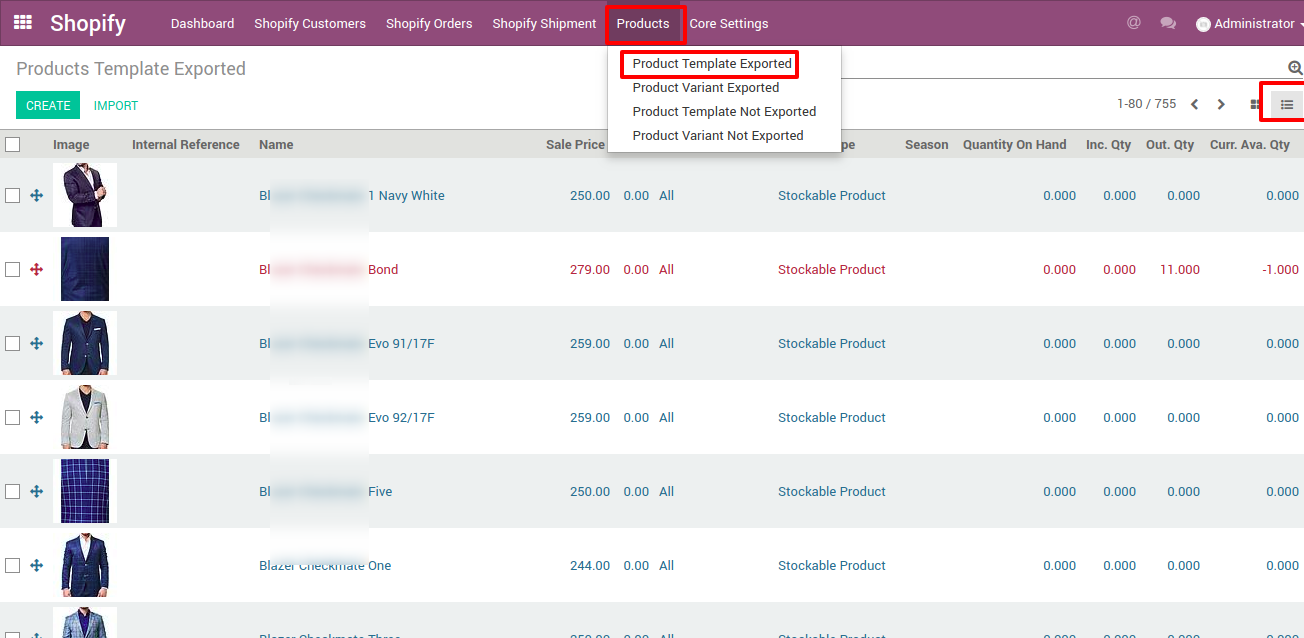This screenshot has width=1304, height=638.
Task: Open the apps grid menu icon
Action: 22,22
